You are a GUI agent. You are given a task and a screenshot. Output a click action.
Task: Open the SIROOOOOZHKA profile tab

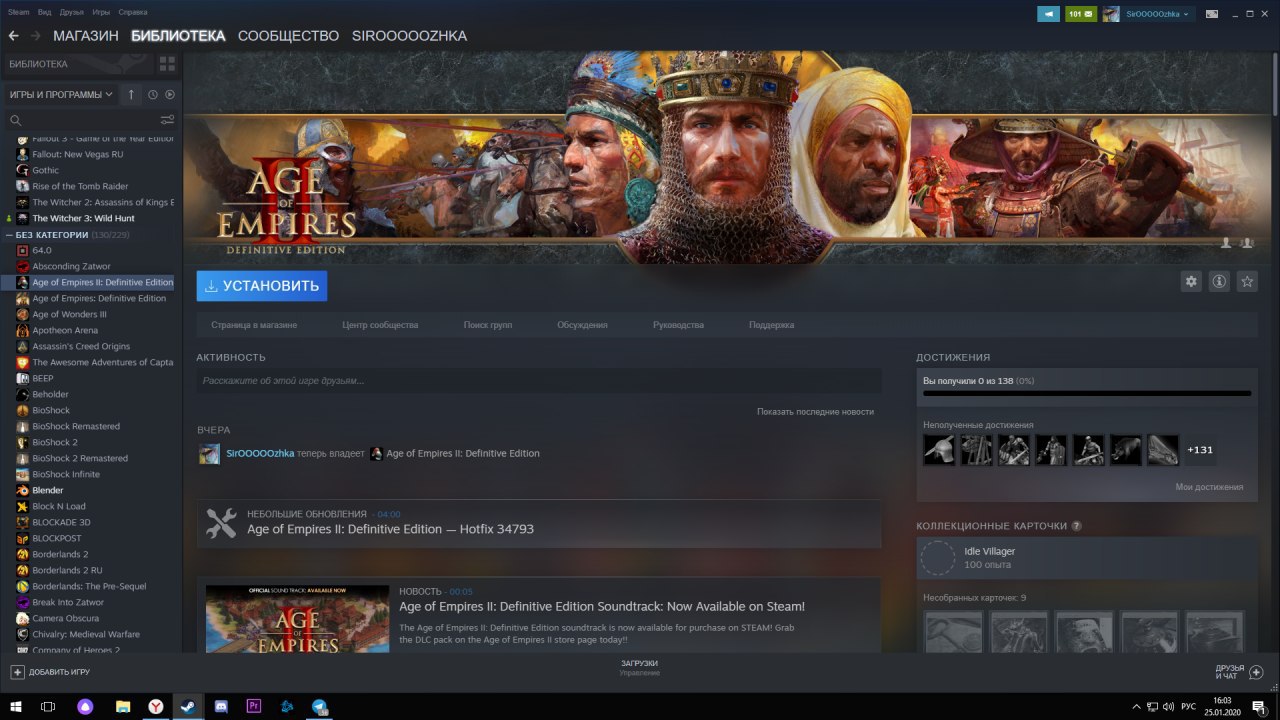(409, 36)
